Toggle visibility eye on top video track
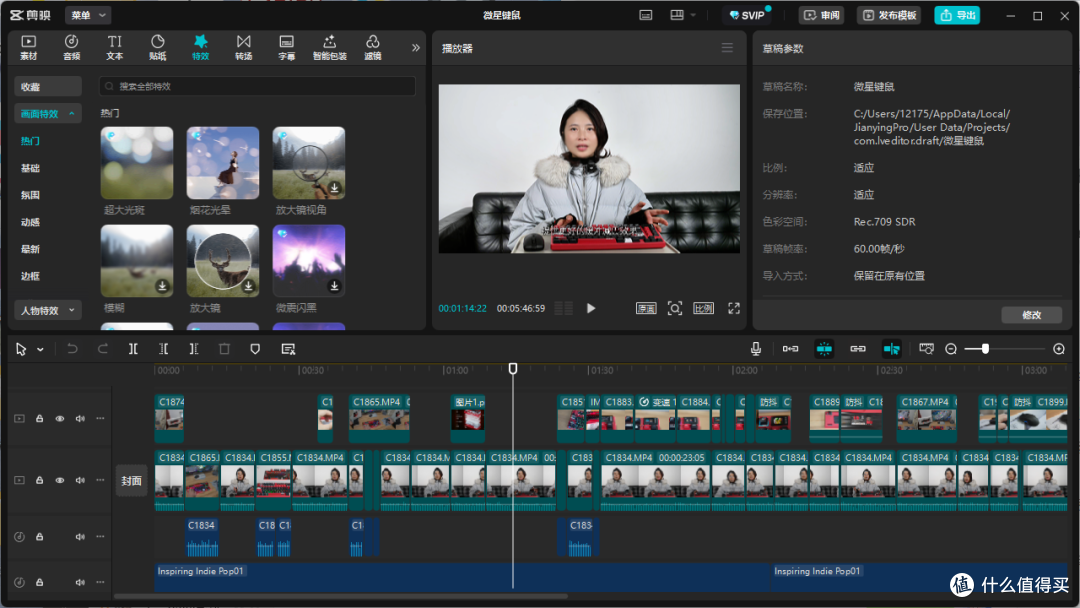The height and width of the screenshot is (608, 1080). pyautogui.click(x=60, y=419)
